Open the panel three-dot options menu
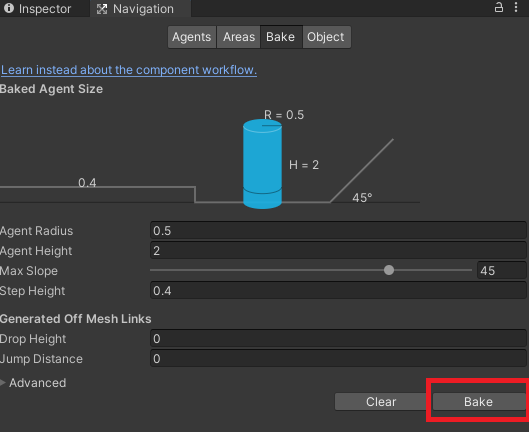This screenshot has width=529, height=432. tap(516, 7)
